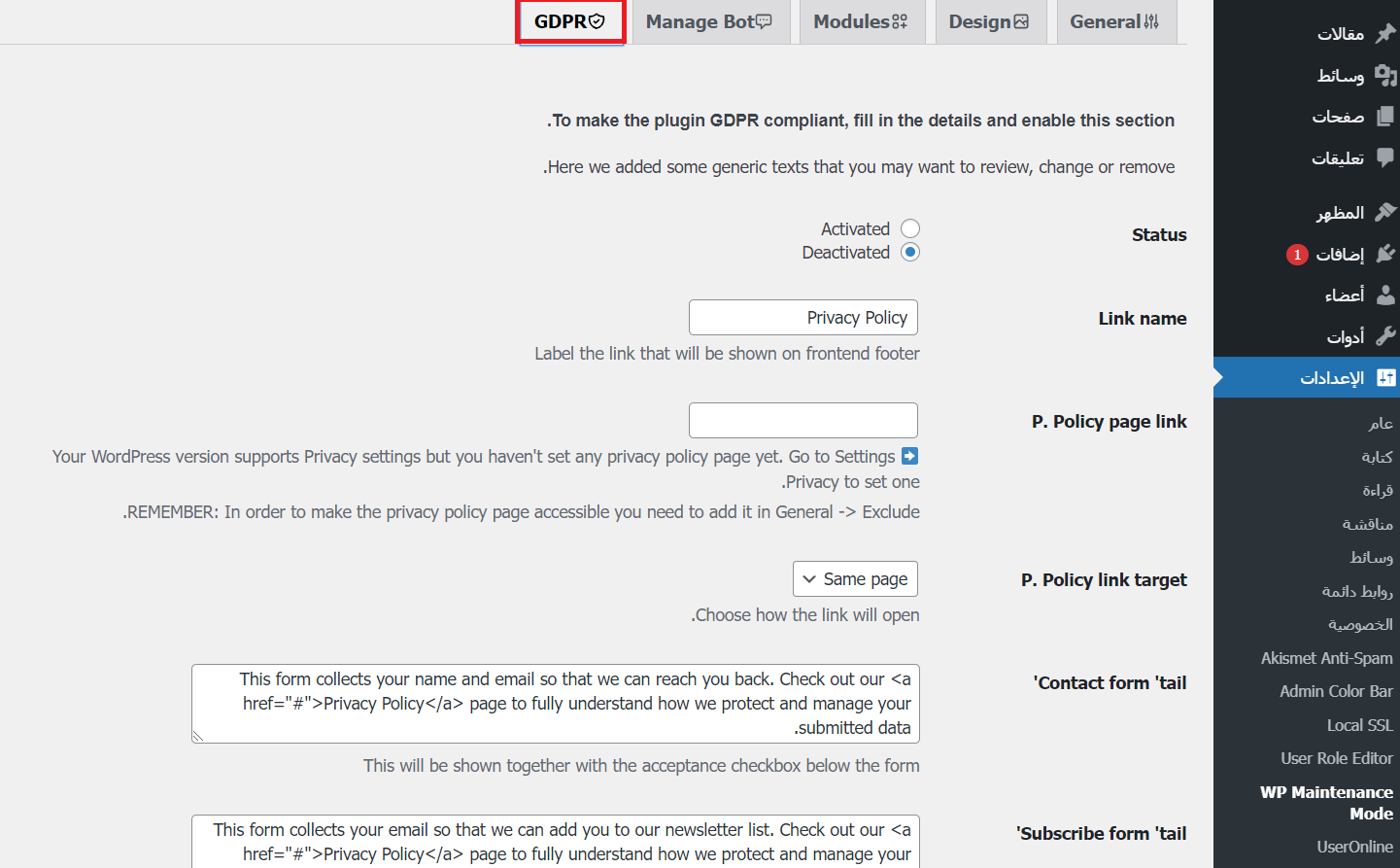This screenshot has width=1400, height=868.
Task: Open the General tab
Action: (x=1114, y=22)
